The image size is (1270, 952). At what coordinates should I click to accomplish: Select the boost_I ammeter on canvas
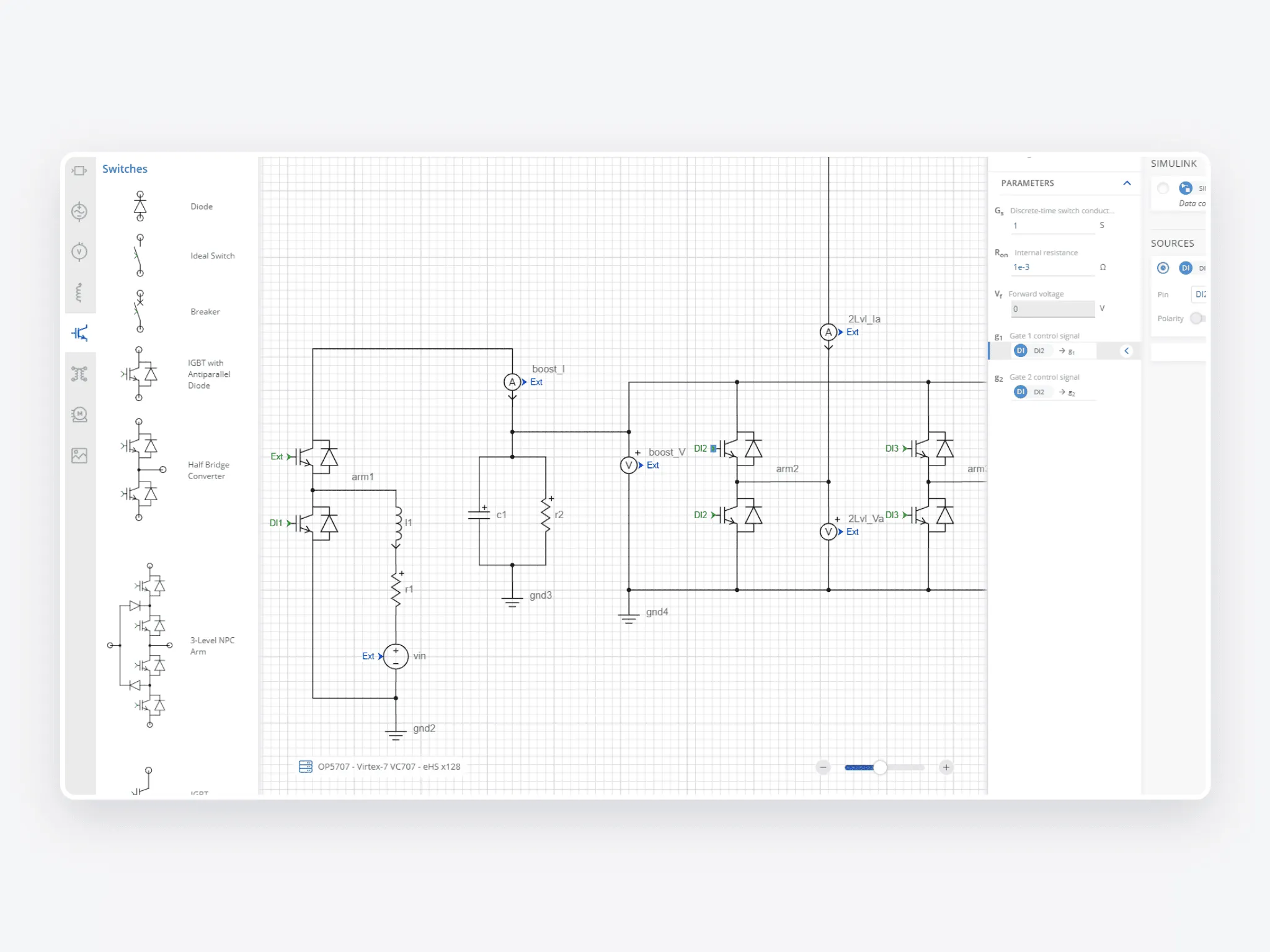pyautogui.click(x=512, y=382)
